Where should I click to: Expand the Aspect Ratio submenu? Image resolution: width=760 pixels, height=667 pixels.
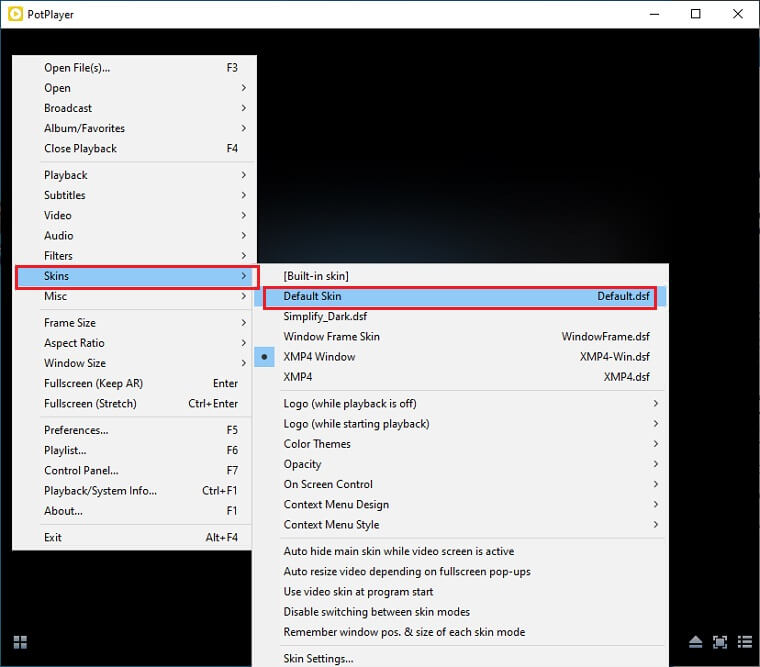[134, 343]
